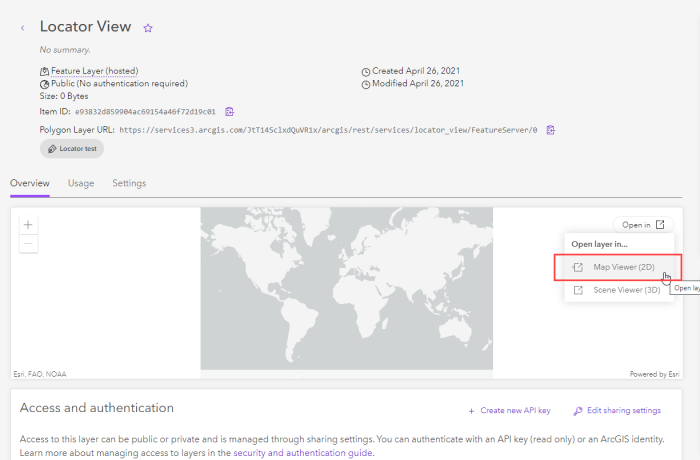Select the Overview tab
Image resolution: width=700 pixels, height=460 pixels.
click(x=29, y=183)
